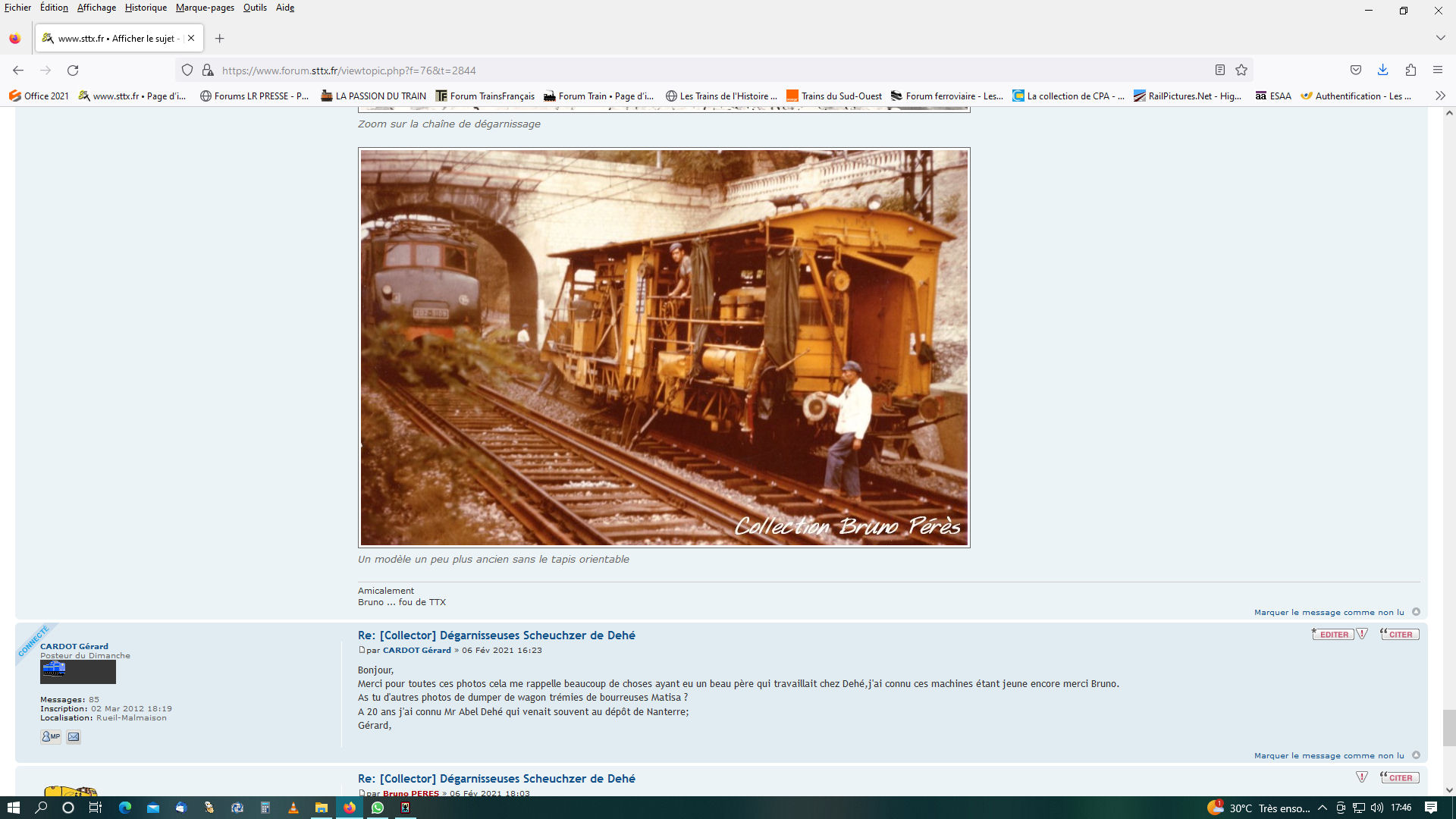The image size is (1456, 819).
Task: Open the Historique menu
Action: click(x=146, y=8)
